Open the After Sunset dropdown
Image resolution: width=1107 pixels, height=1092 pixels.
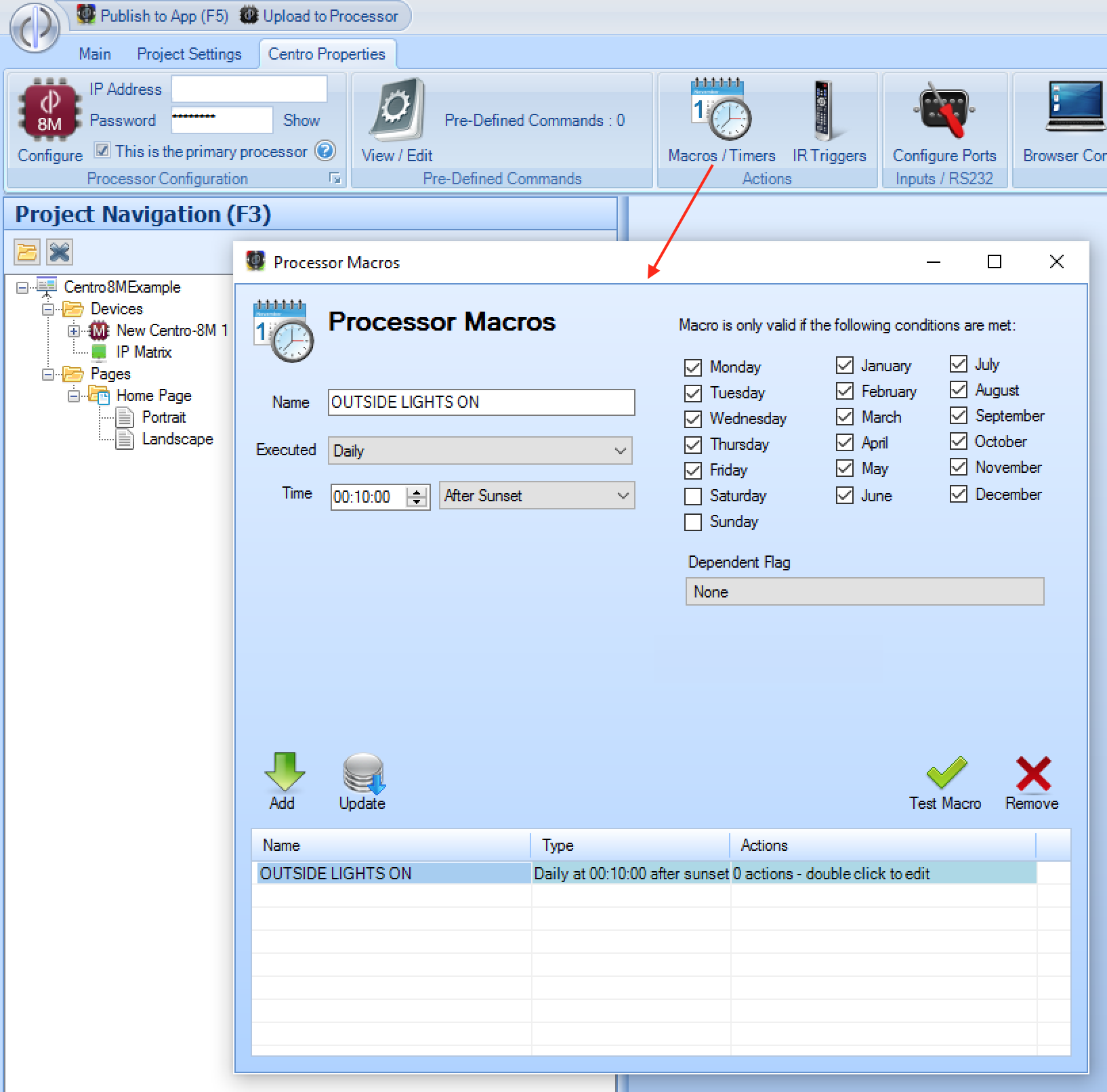click(537, 495)
